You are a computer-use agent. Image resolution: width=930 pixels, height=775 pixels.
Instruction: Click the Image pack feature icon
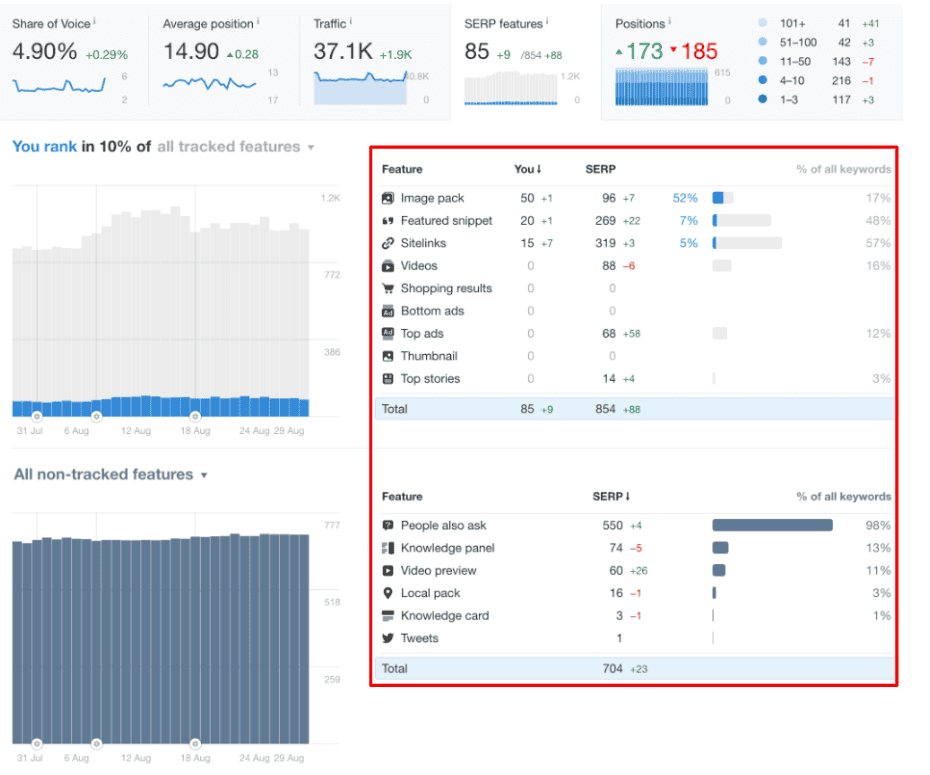tap(388, 198)
